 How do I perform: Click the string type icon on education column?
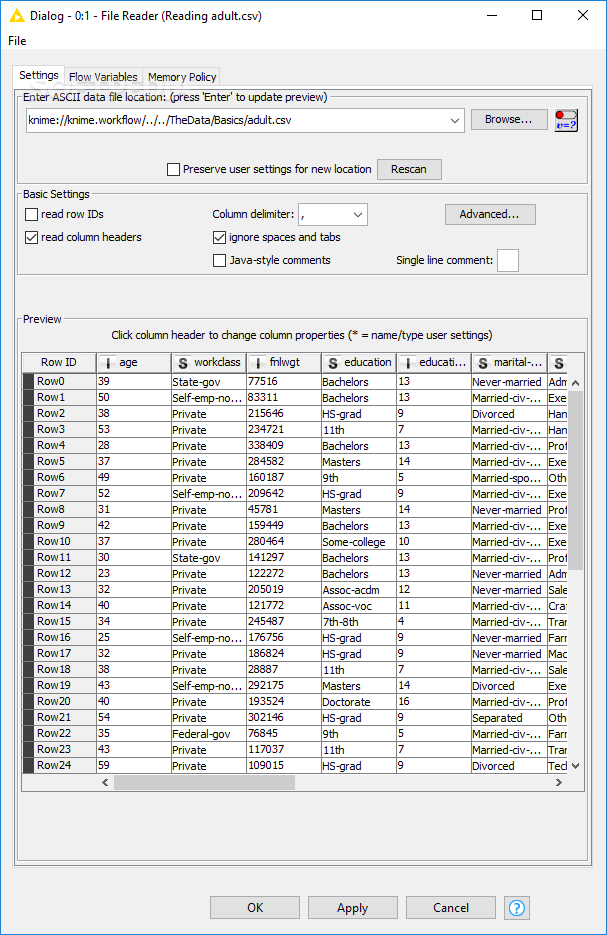pyautogui.click(x=333, y=363)
